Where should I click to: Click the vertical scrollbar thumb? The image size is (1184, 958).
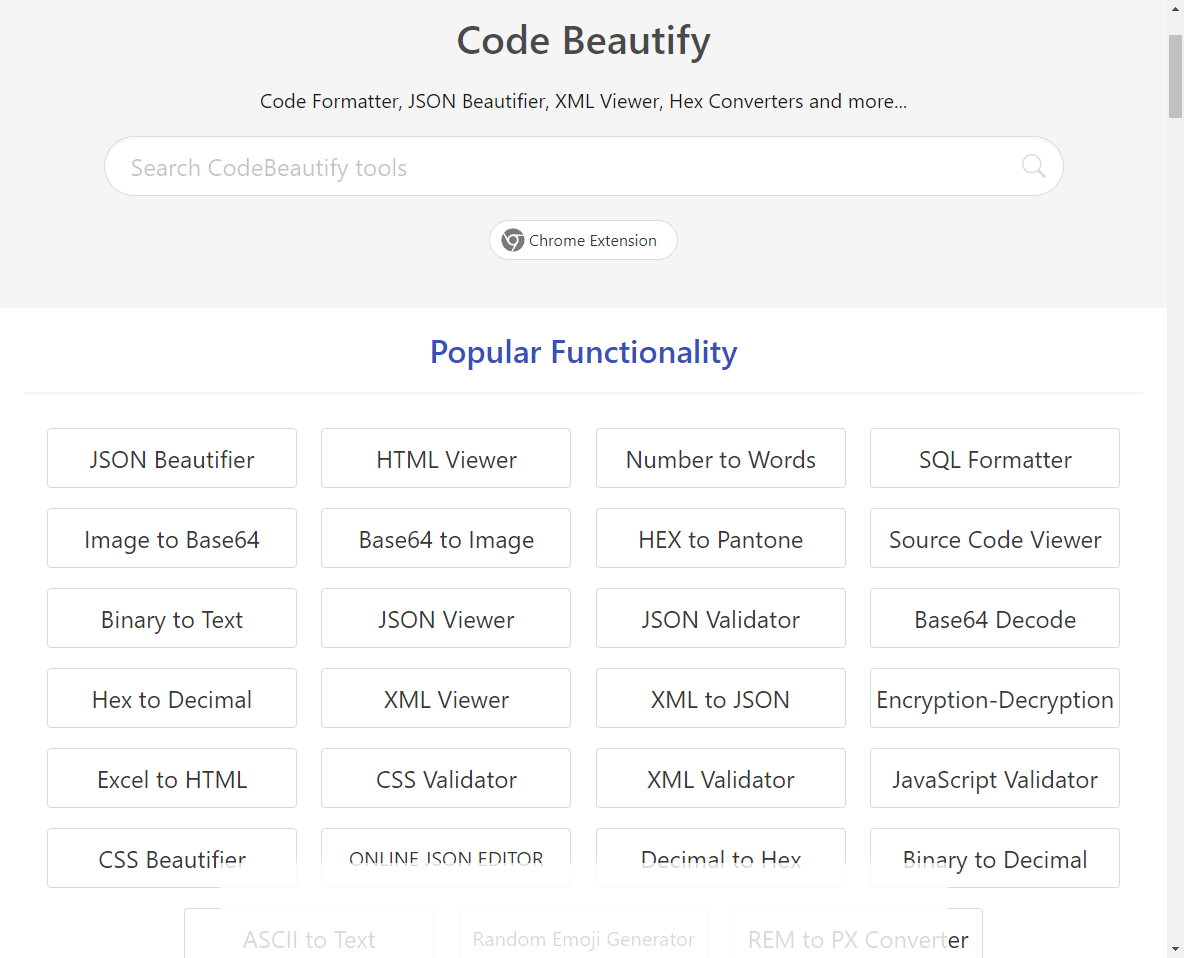coord(1175,75)
